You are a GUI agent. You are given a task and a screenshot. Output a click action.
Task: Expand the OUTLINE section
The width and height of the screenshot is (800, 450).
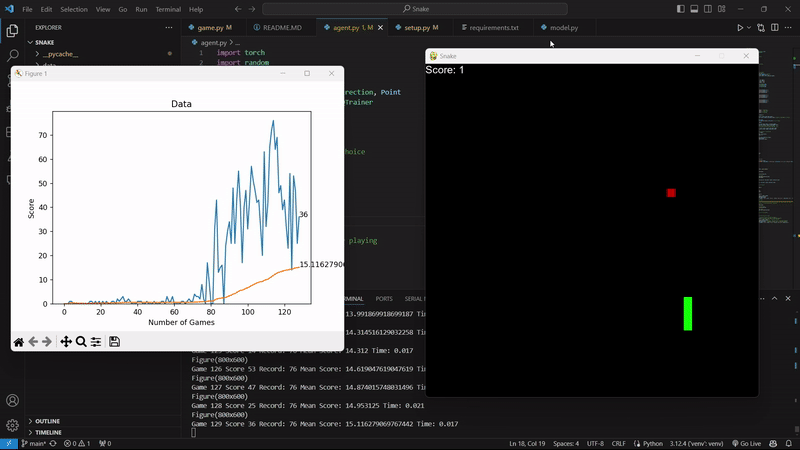pyautogui.click(x=47, y=421)
